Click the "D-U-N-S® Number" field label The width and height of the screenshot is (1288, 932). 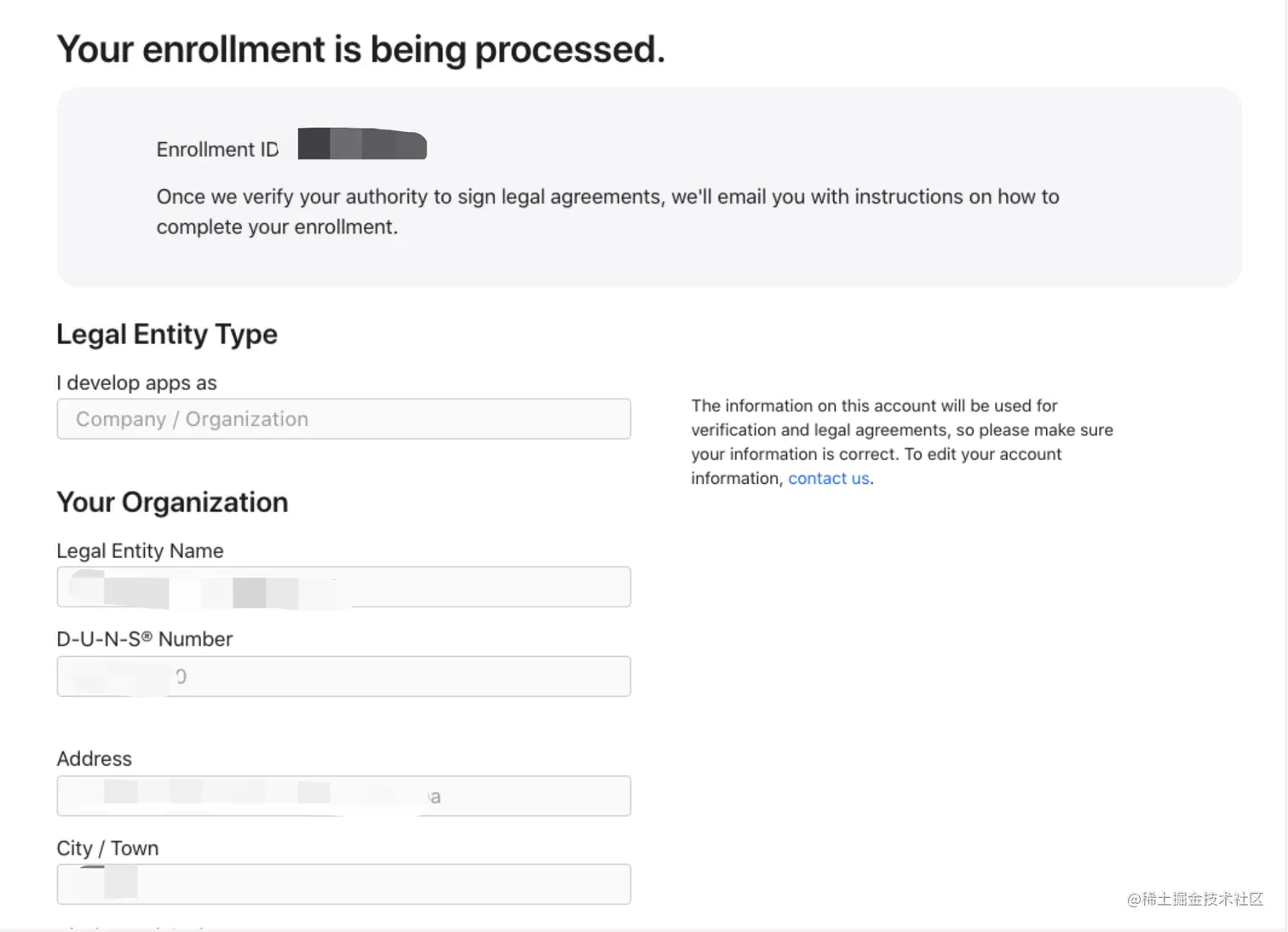click(144, 639)
